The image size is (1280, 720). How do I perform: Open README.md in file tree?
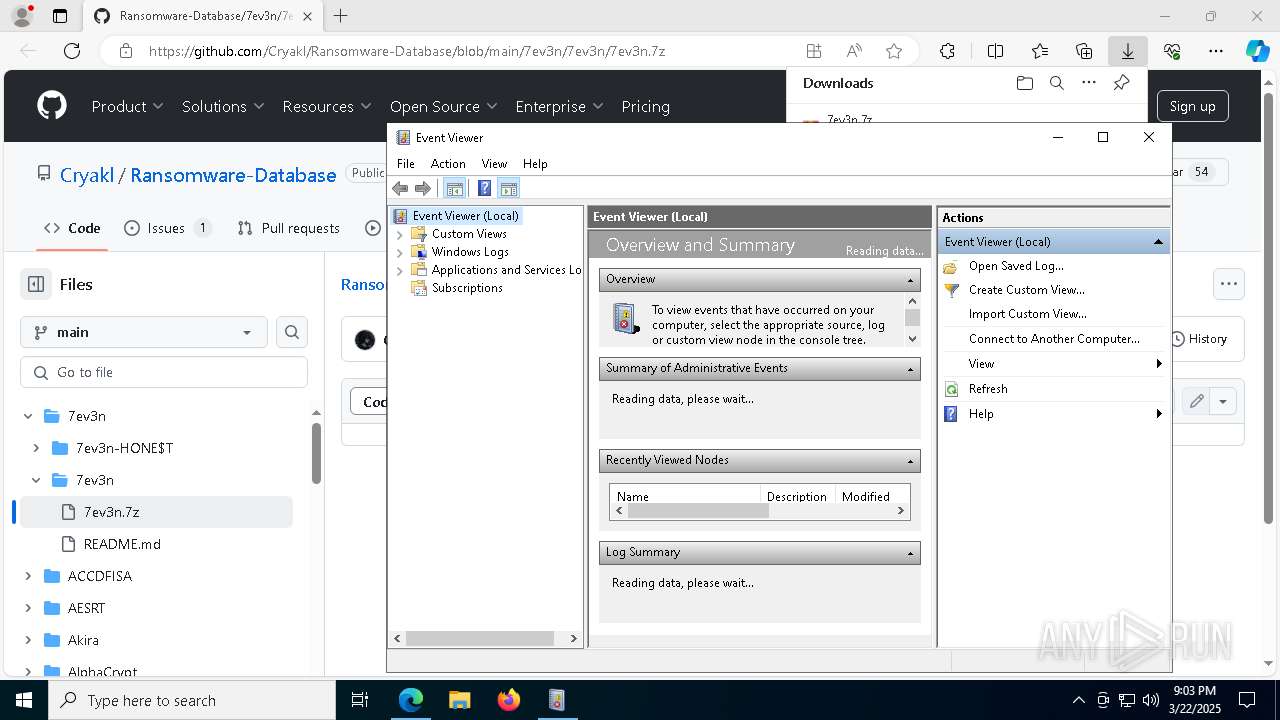122,544
